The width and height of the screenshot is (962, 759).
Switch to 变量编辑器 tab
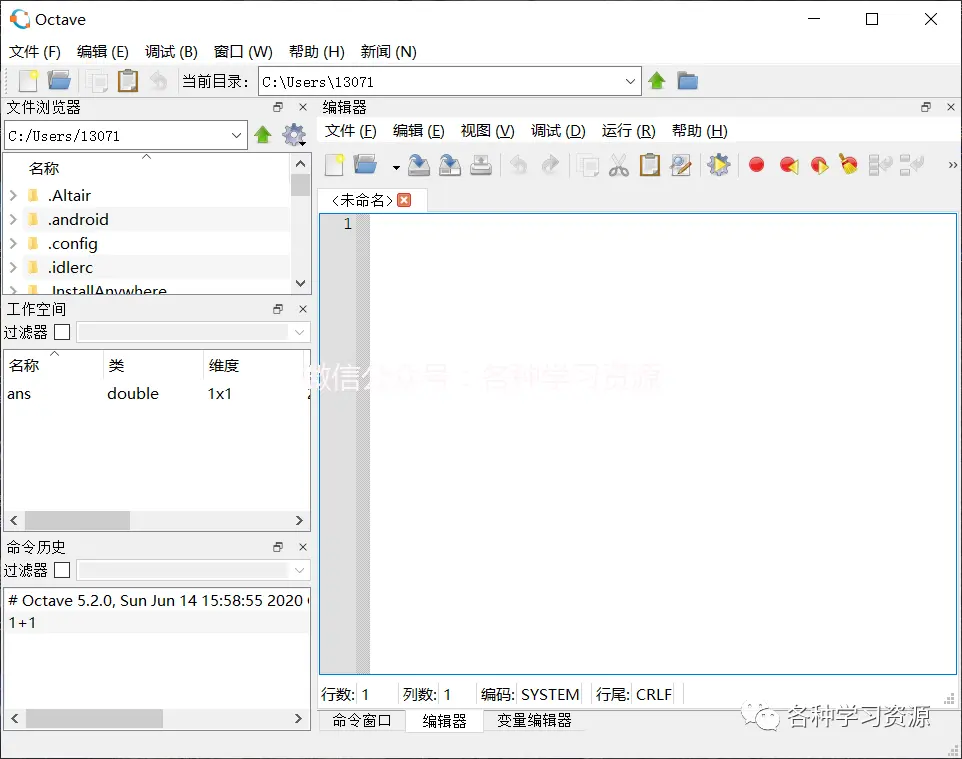click(534, 720)
